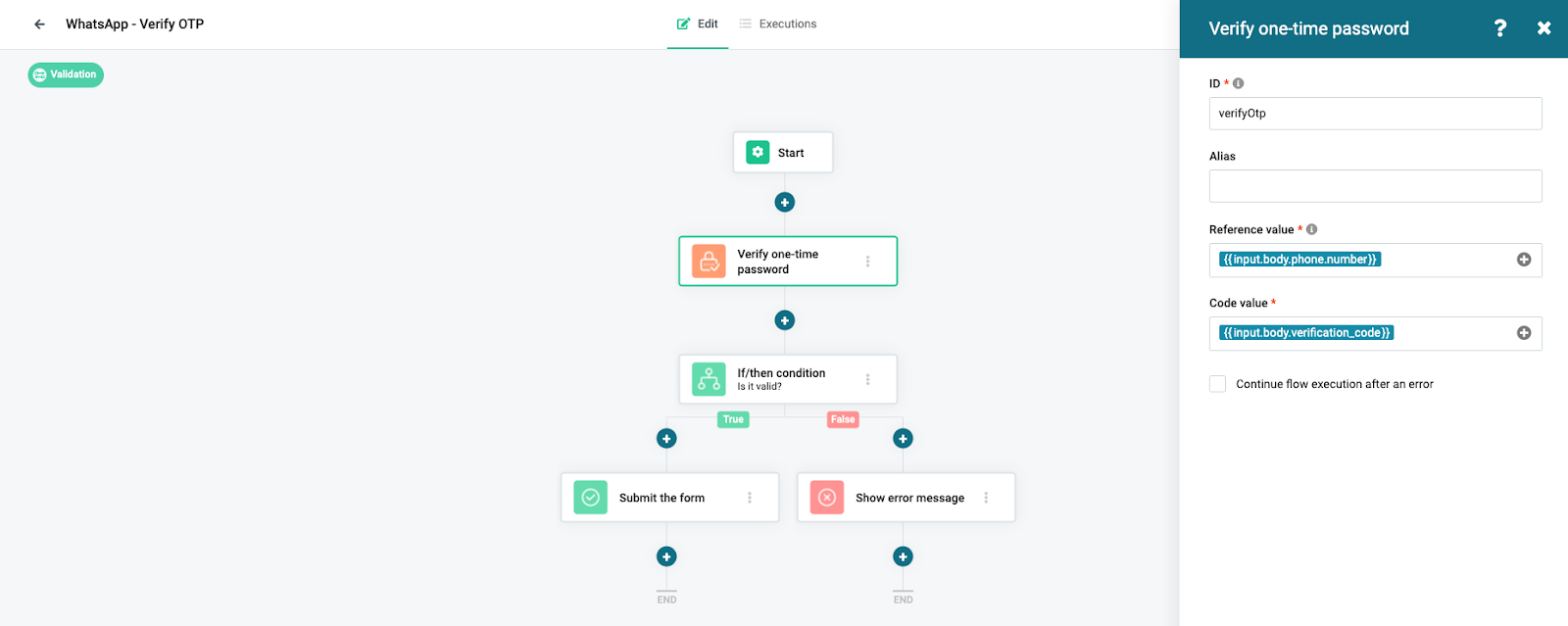
Task: Select the Verify one-time password node icon
Action: [709, 262]
